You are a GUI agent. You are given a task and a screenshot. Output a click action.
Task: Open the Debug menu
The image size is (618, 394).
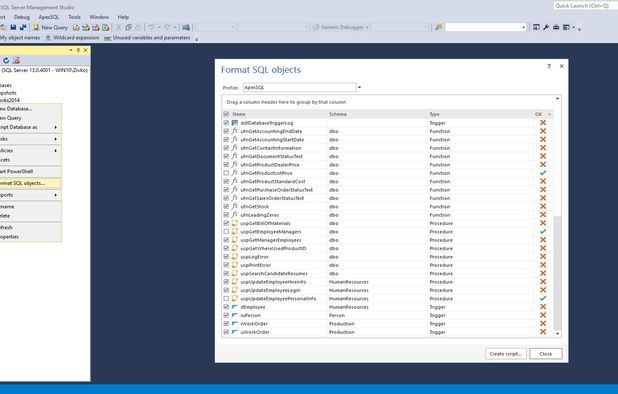pos(22,17)
